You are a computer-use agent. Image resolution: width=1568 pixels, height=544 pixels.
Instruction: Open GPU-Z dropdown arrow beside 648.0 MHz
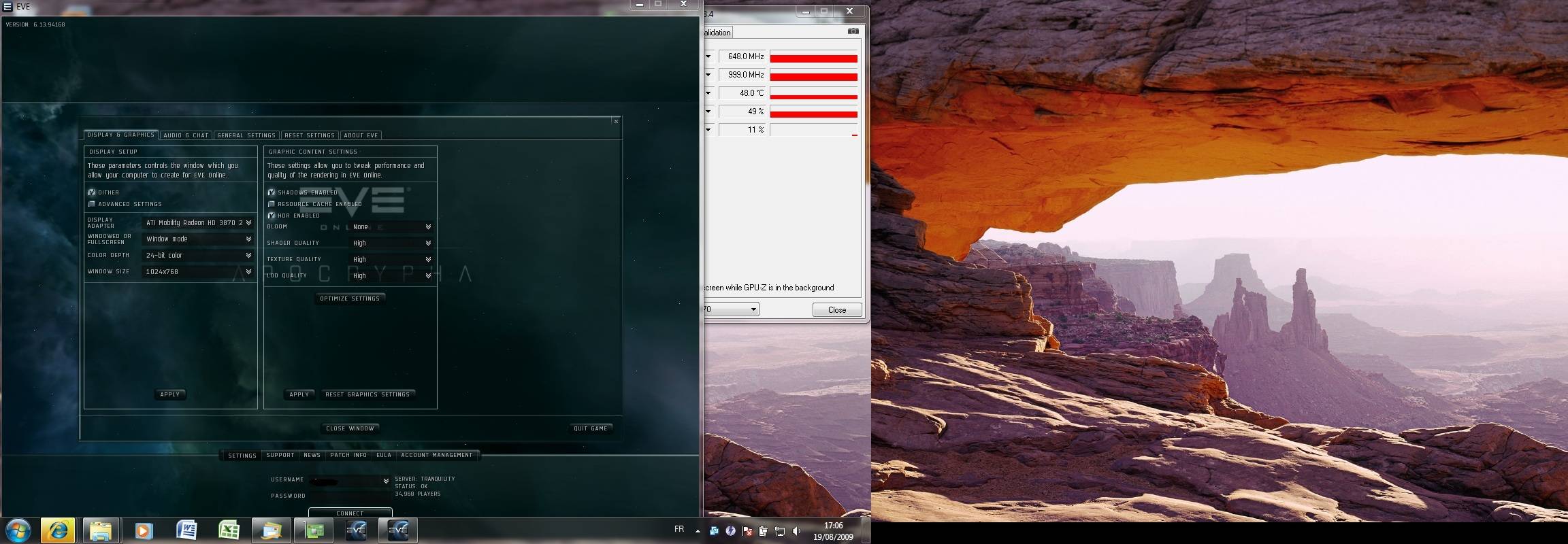[x=708, y=56]
